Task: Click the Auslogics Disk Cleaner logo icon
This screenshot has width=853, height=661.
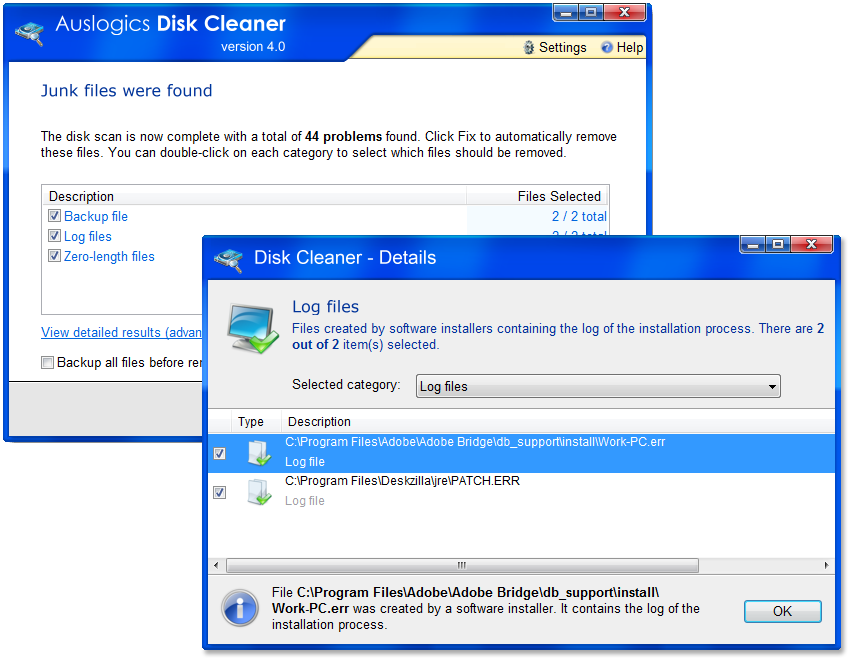Action: click(x=30, y=33)
